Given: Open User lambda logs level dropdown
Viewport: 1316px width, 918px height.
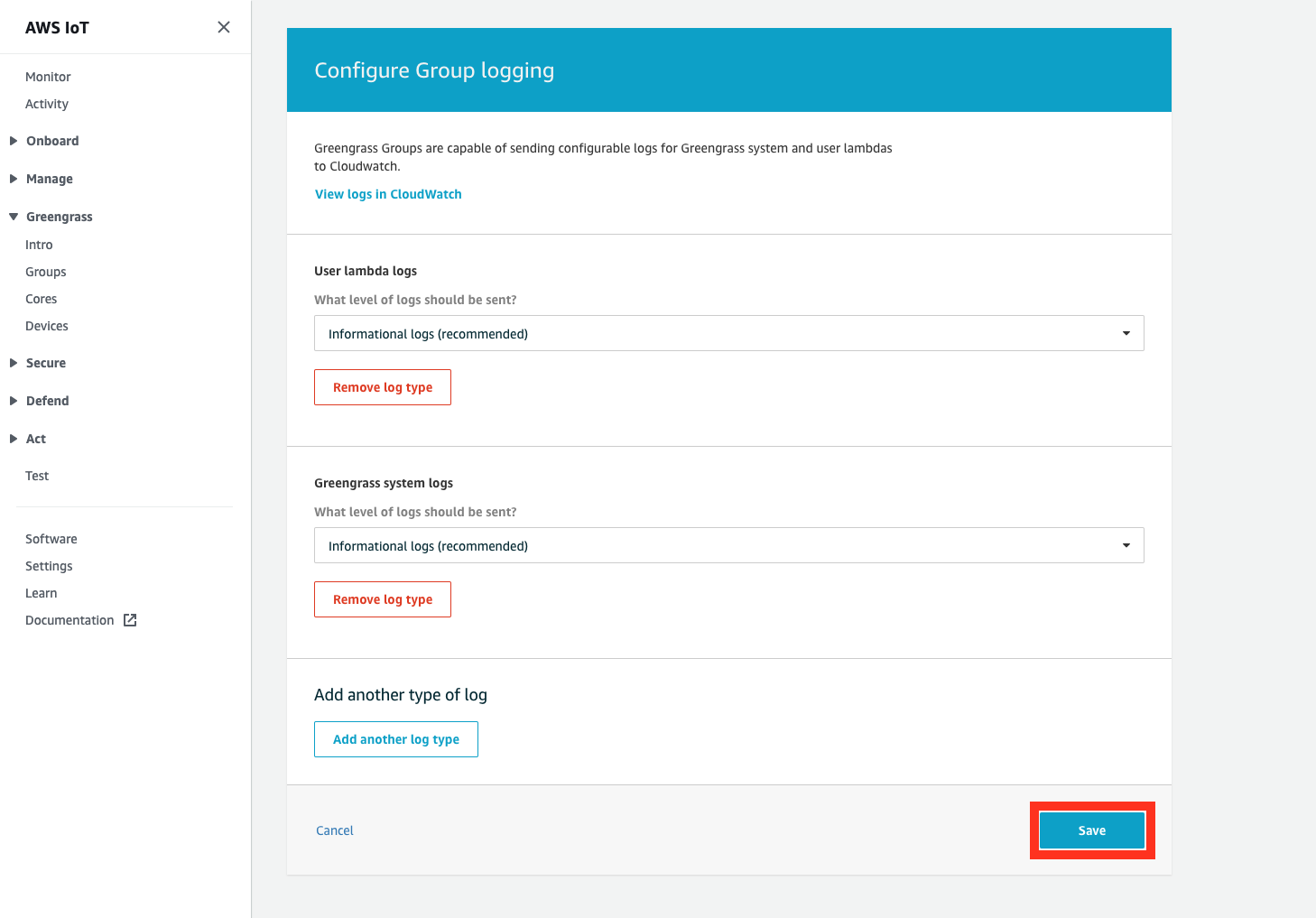Looking at the screenshot, I should coord(728,333).
